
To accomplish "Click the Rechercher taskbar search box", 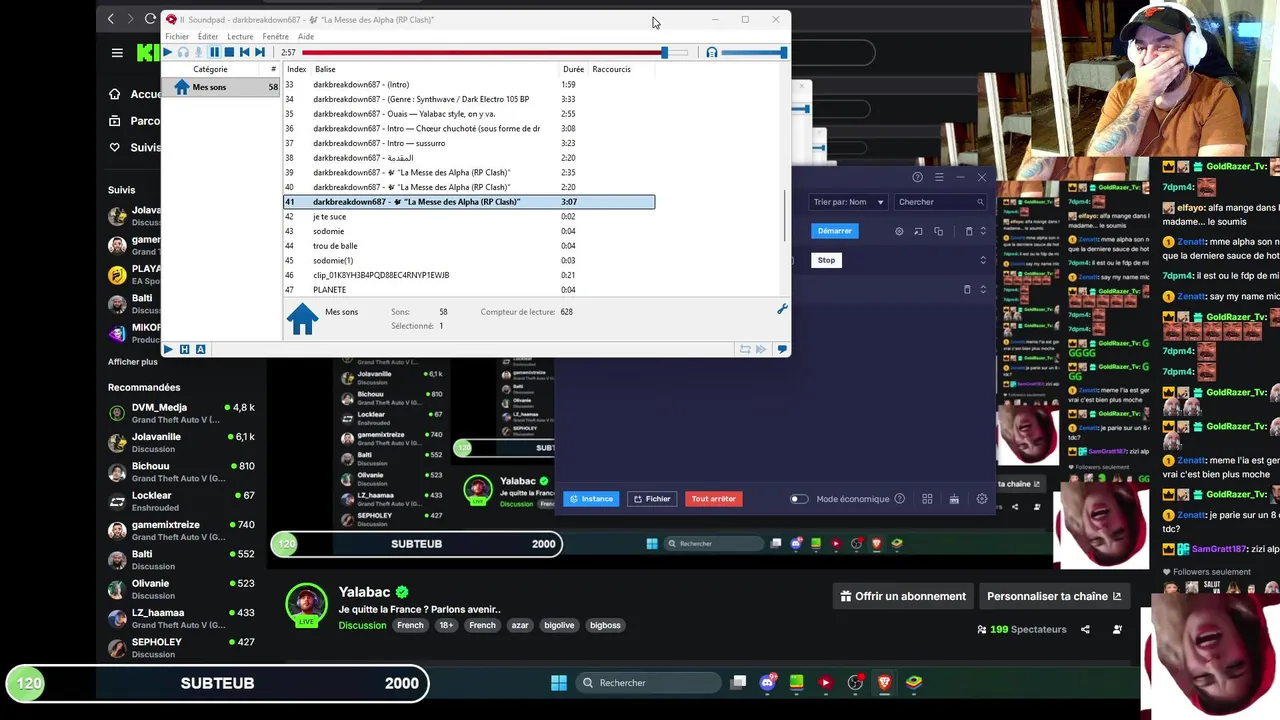I will [x=649, y=683].
